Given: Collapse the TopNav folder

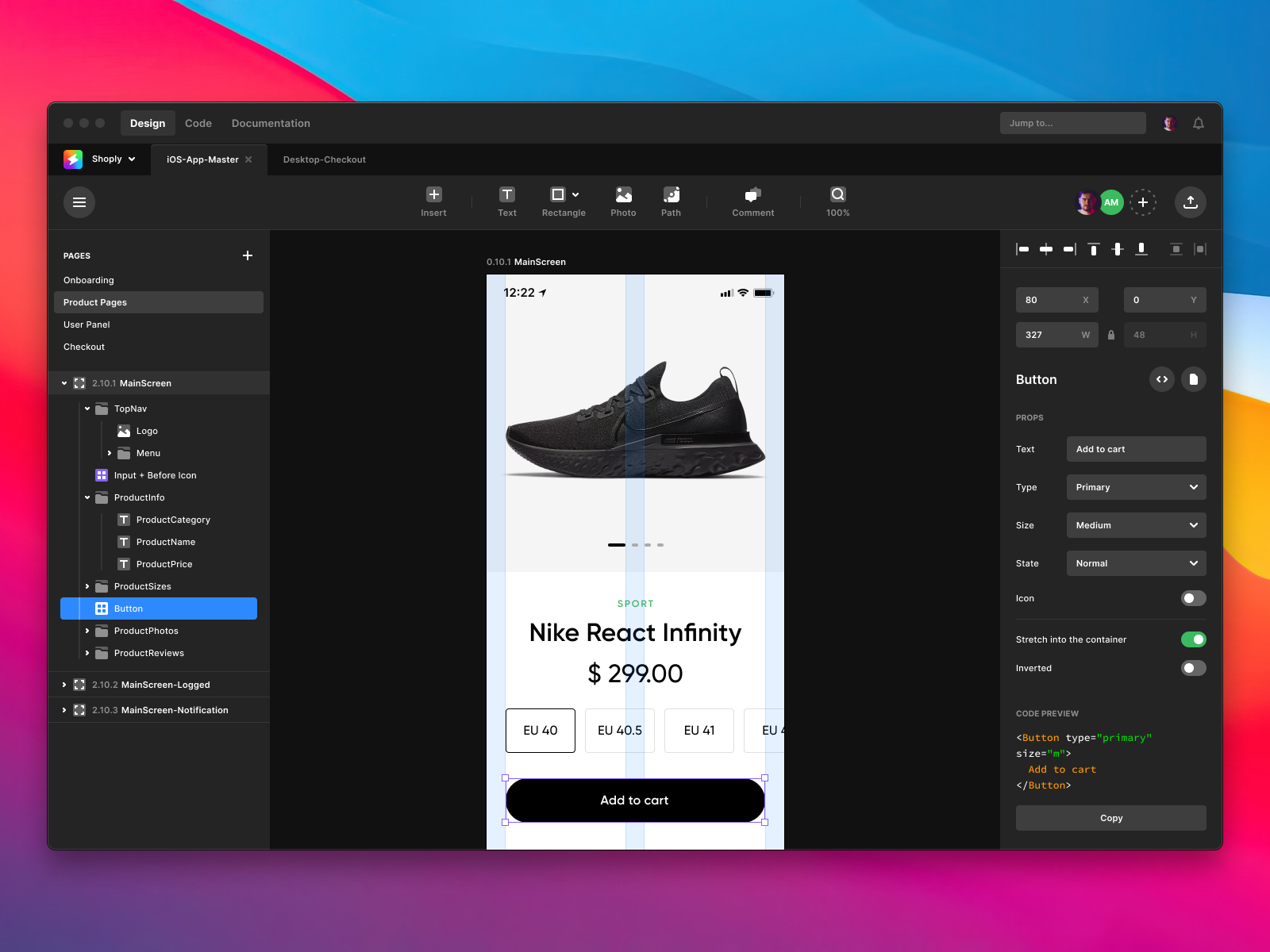Looking at the screenshot, I should (87, 409).
